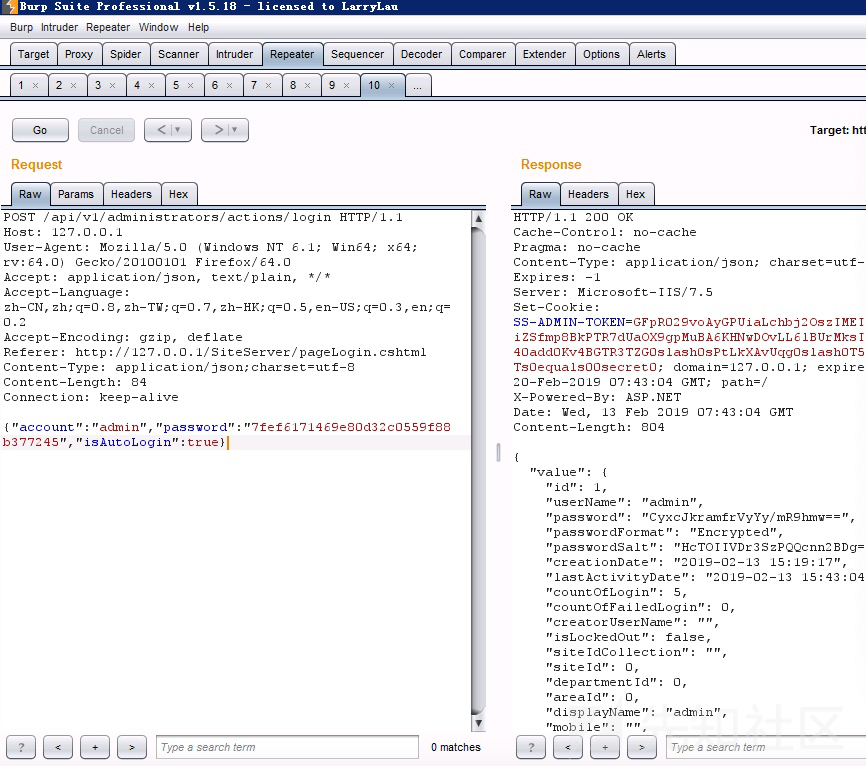
Task: Switch to the Decoder tab
Action: 421,54
